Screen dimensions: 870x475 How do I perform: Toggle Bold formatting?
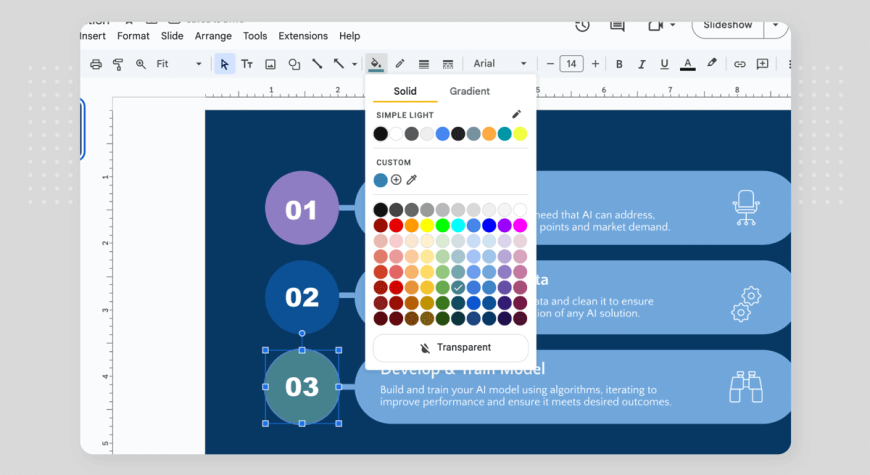tap(619, 64)
